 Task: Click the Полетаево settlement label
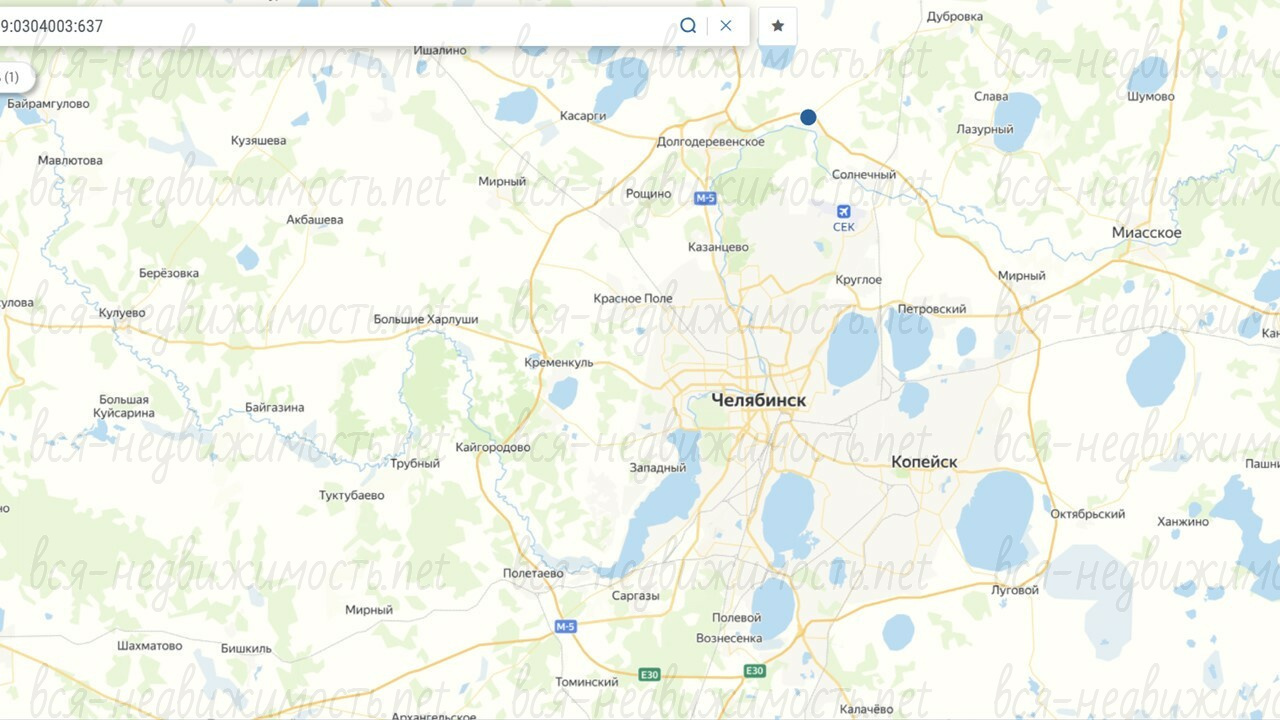pyautogui.click(x=533, y=574)
